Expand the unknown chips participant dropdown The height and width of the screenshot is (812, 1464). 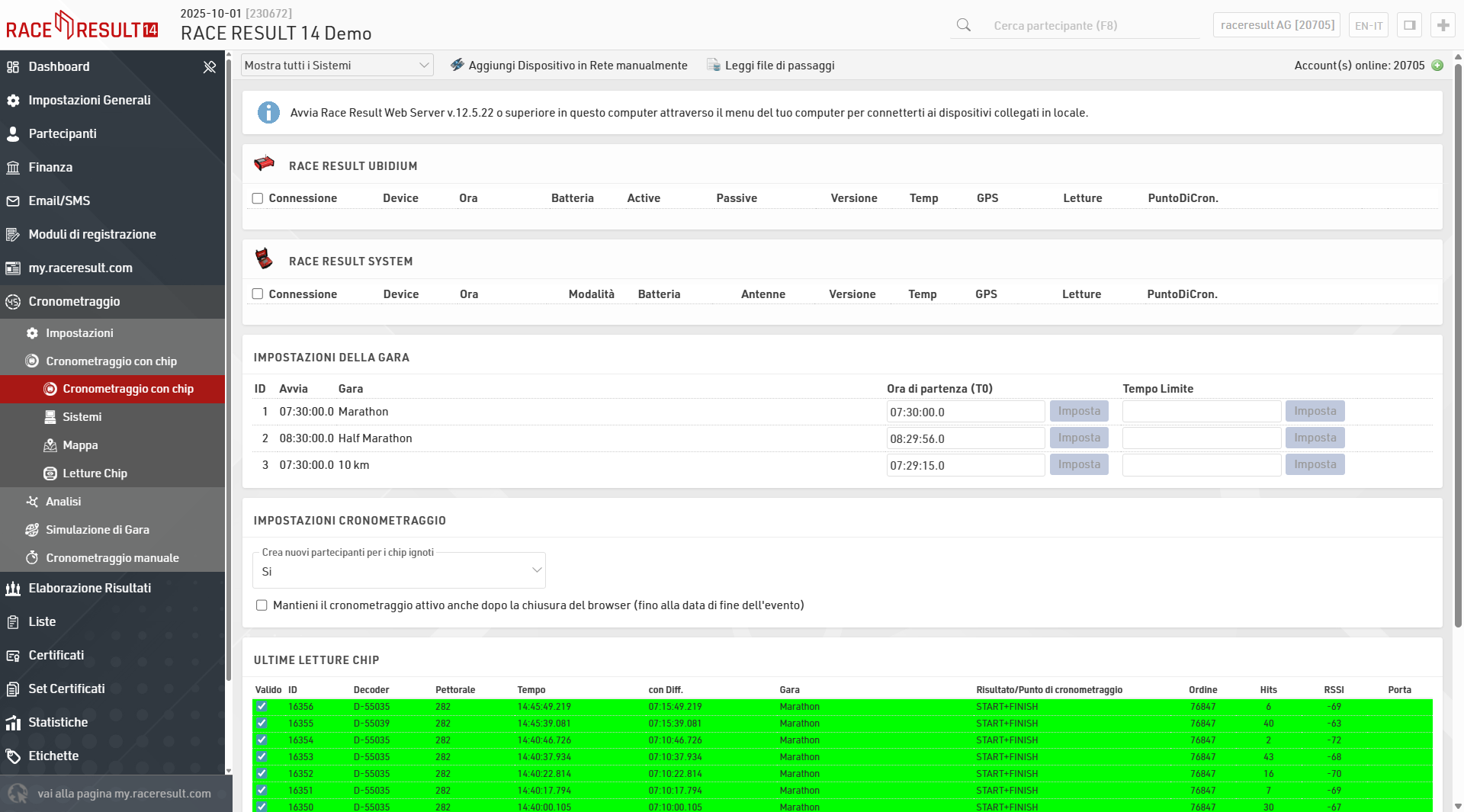pyautogui.click(x=399, y=571)
